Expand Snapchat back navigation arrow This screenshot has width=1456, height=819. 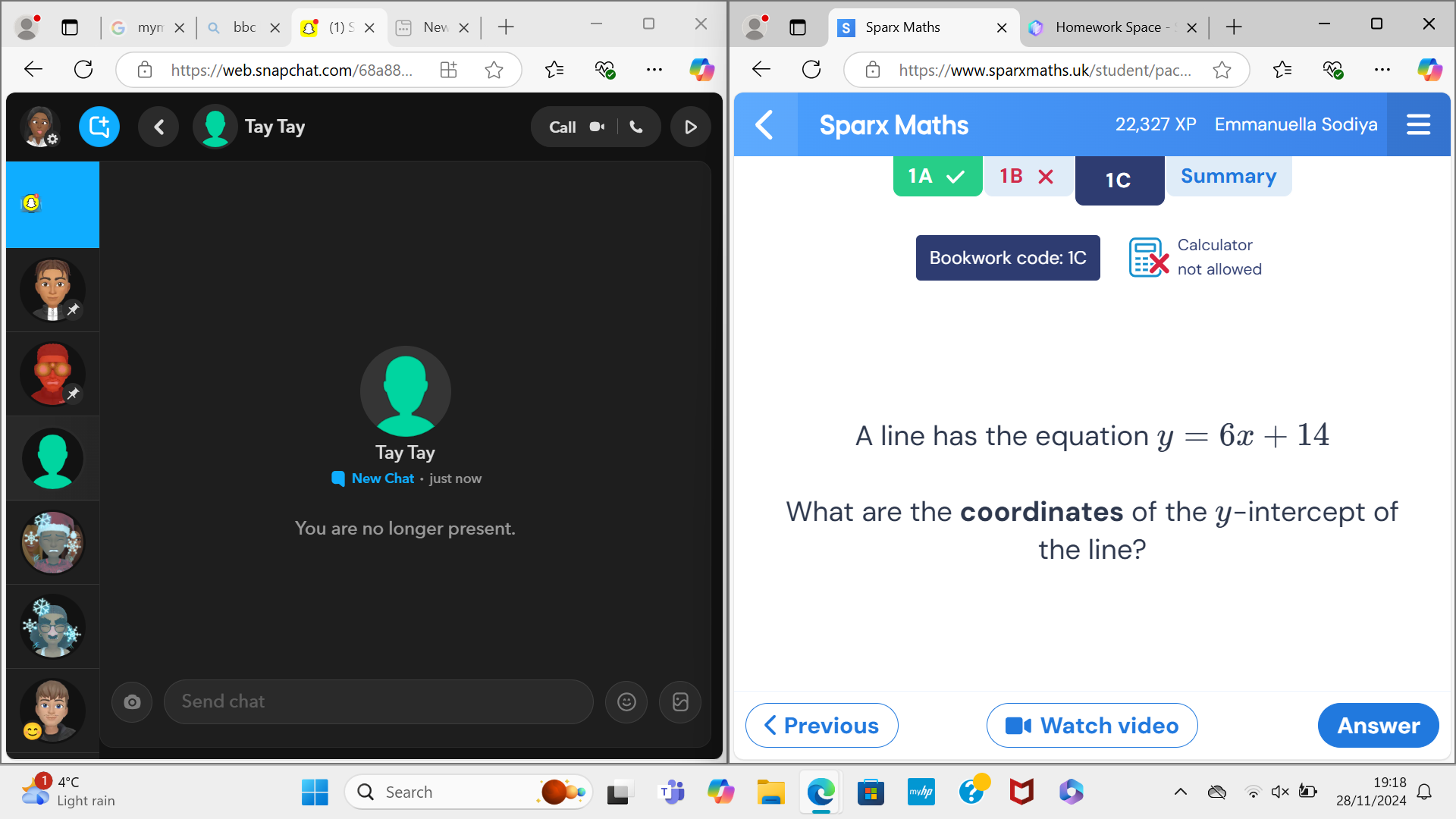tap(159, 127)
